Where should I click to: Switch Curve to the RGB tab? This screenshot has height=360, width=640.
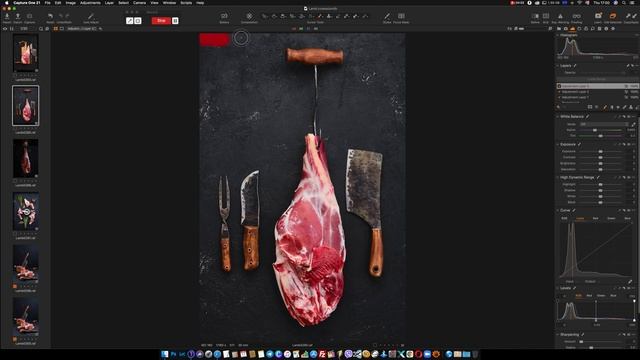(x=564, y=218)
